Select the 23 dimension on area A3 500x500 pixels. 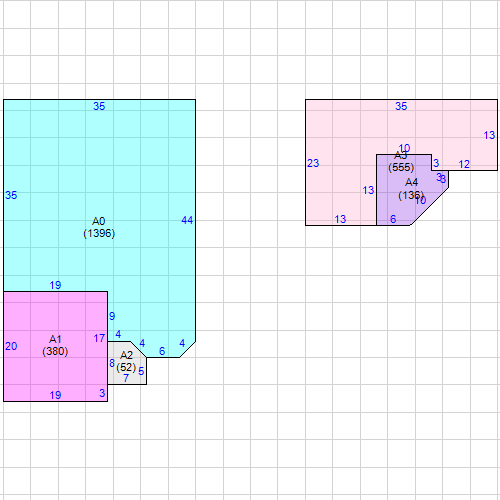pyautogui.click(x=313, y=163)
